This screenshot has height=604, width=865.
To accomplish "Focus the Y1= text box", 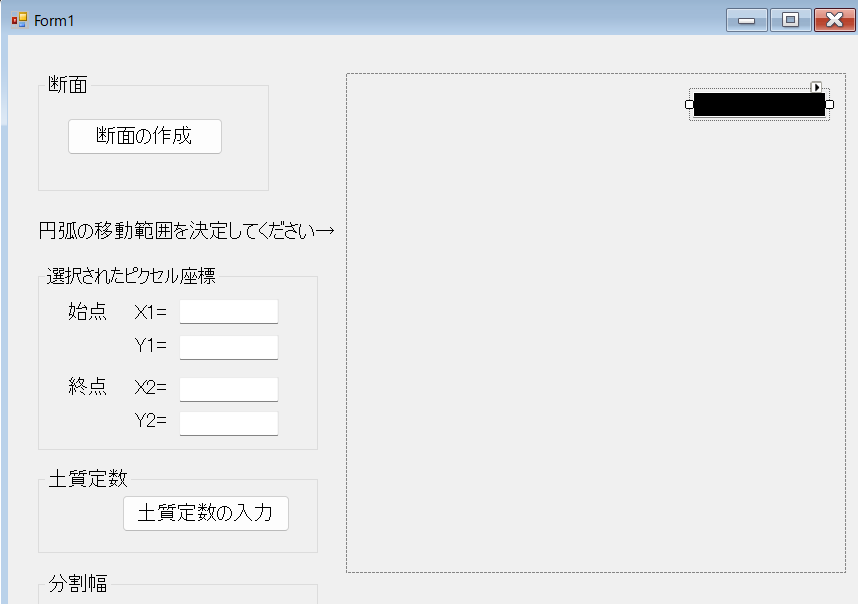I will (228, 347).
